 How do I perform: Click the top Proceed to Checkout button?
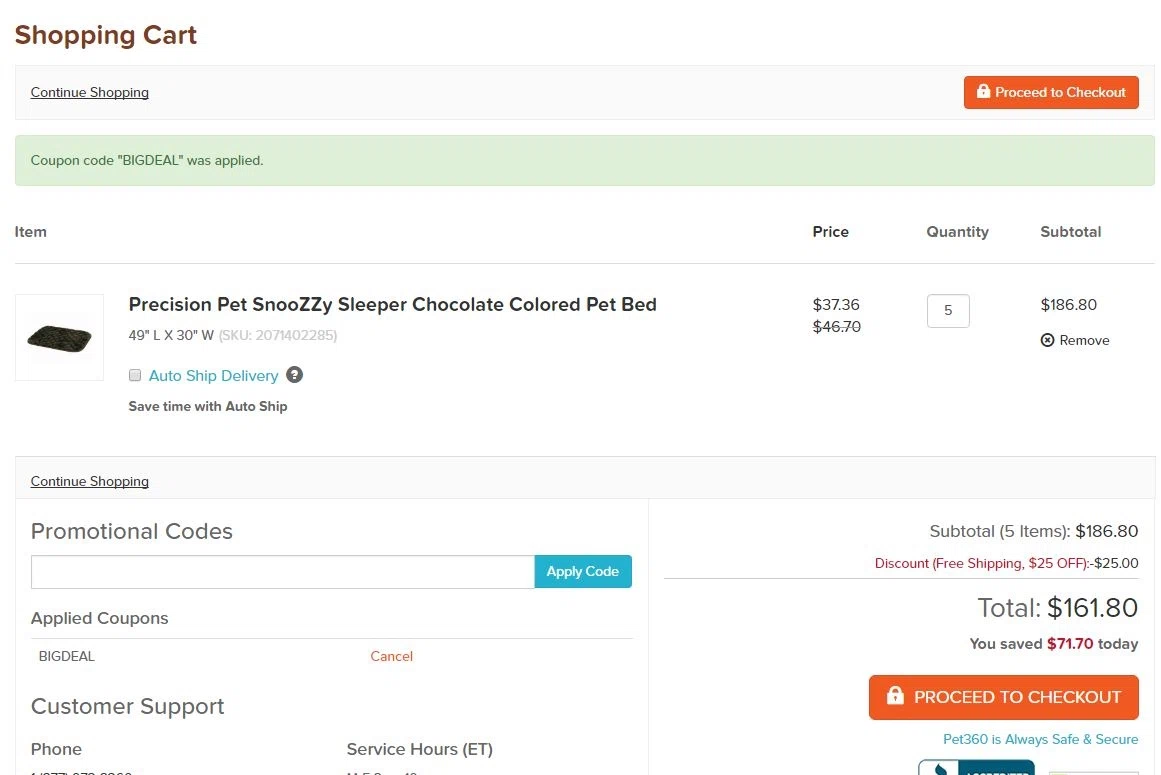click(x=1051, y=92)
